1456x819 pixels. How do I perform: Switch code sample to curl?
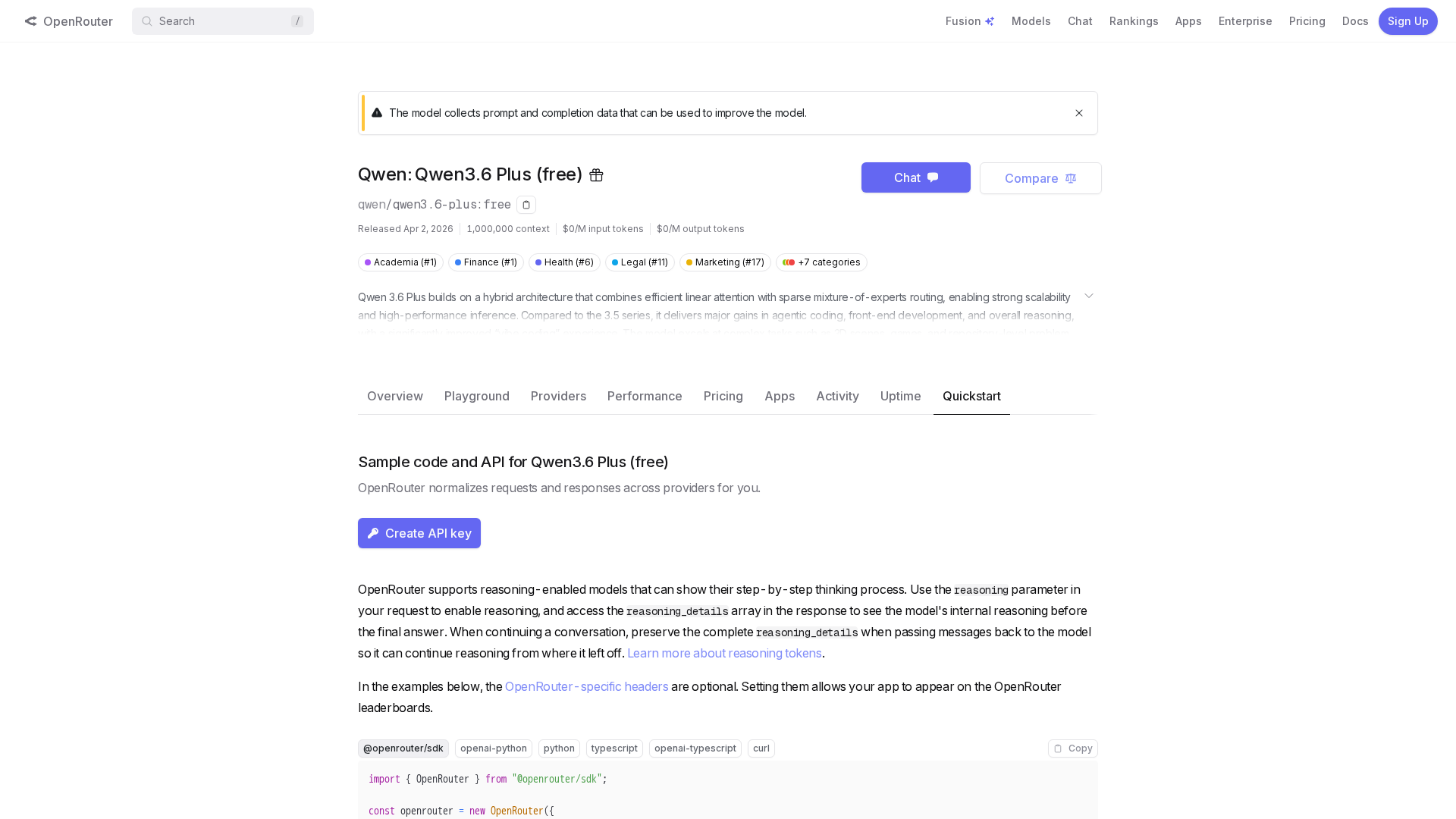click(x=761, y=748)
